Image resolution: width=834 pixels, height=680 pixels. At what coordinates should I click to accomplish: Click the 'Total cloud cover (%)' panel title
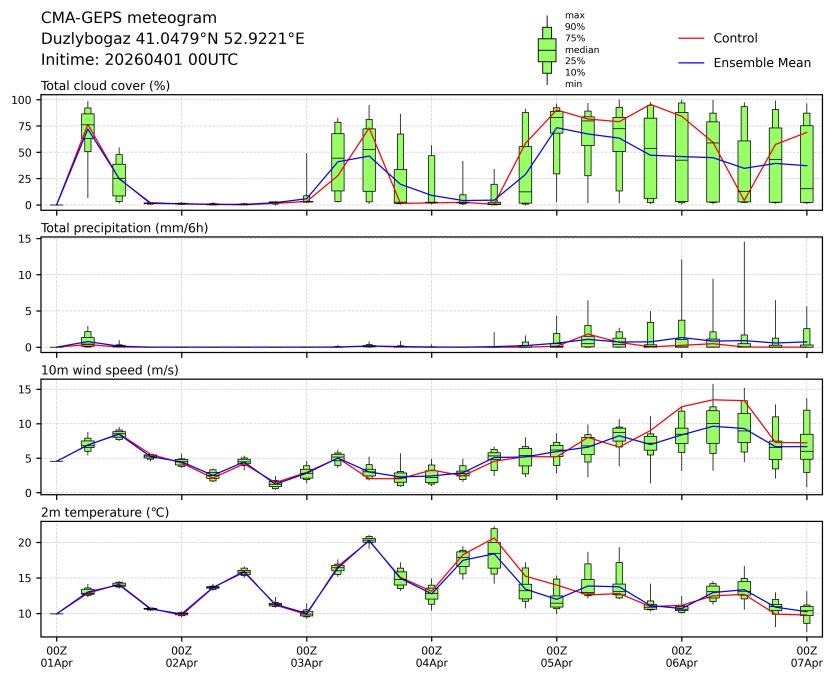click(x=105, y=86)
